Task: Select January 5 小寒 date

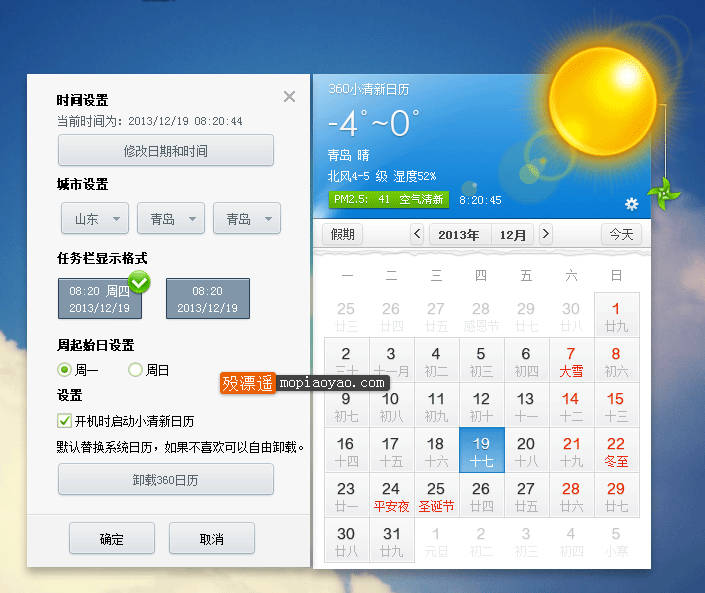Action: [616, 540]
